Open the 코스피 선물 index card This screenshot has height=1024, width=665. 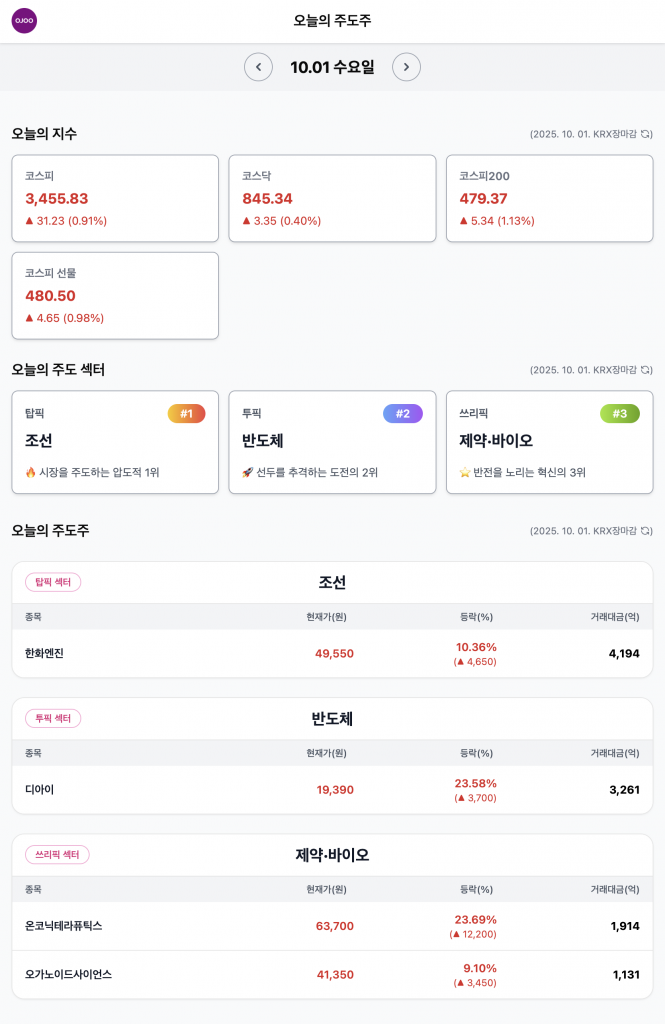click(x=115, y=295)
